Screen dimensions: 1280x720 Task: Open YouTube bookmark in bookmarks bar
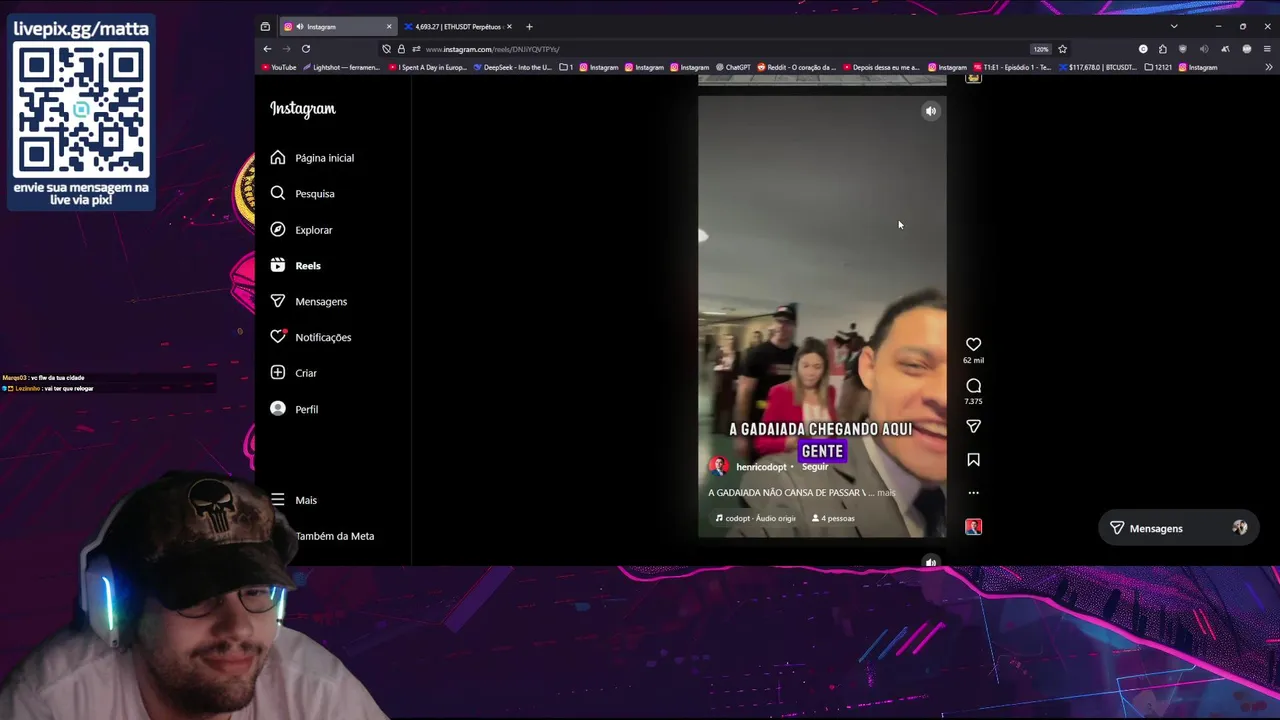point(279,67)
